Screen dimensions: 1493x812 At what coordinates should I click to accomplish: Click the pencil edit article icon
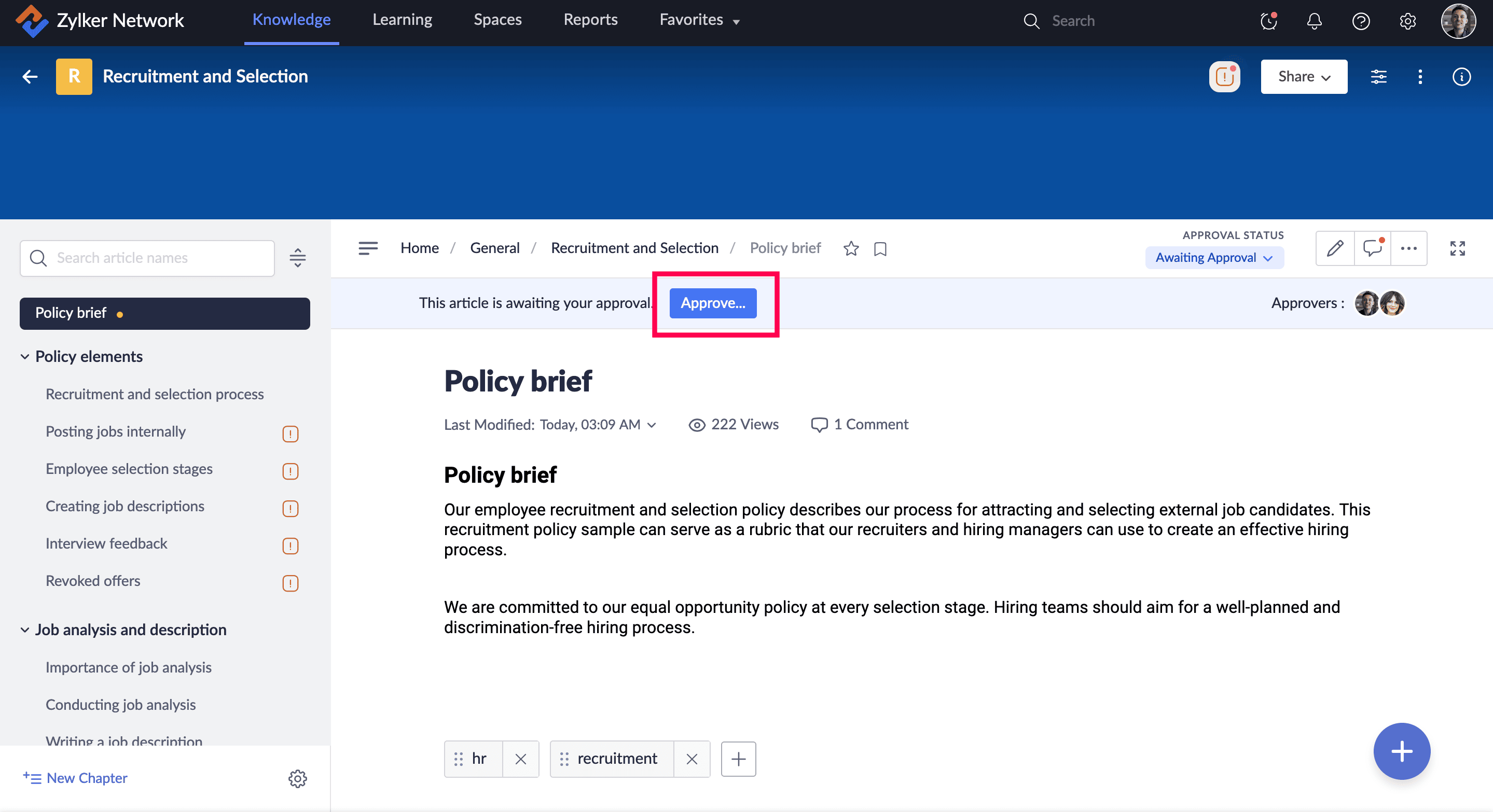pyautogui.click(x=1335, y=248)
